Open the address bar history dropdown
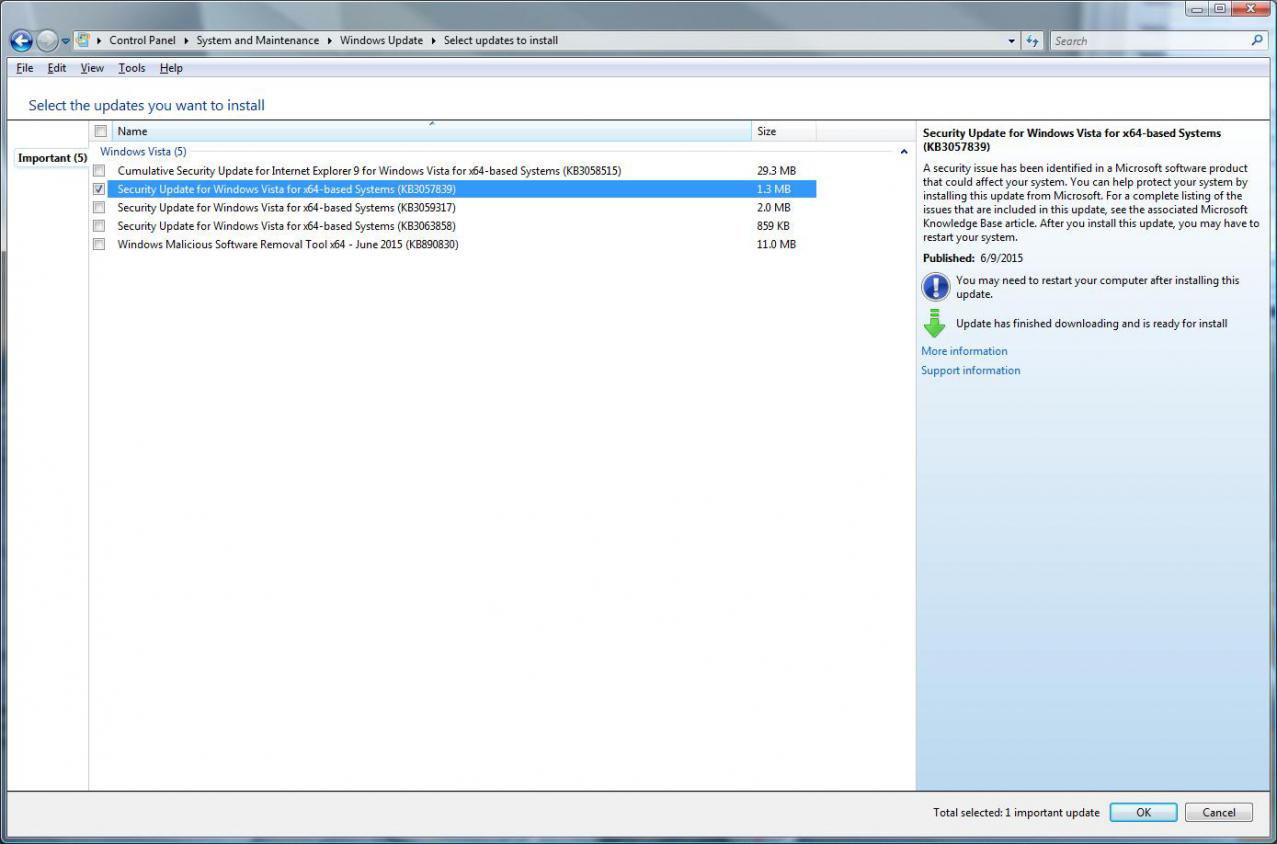 (1011, 41)
